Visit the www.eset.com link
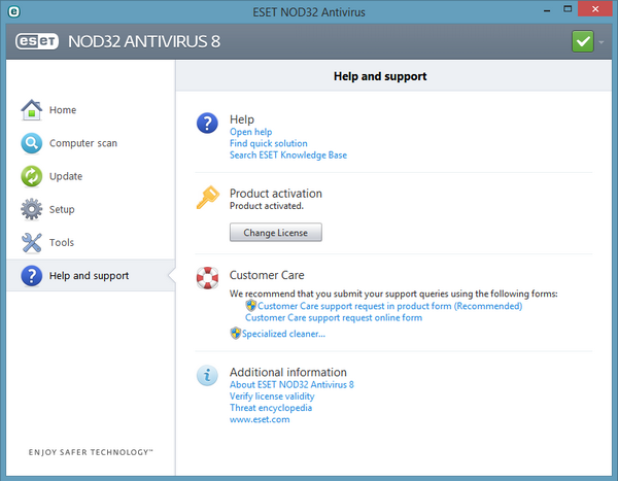Screen dimensions: 618x481 [x=259, y=419]
